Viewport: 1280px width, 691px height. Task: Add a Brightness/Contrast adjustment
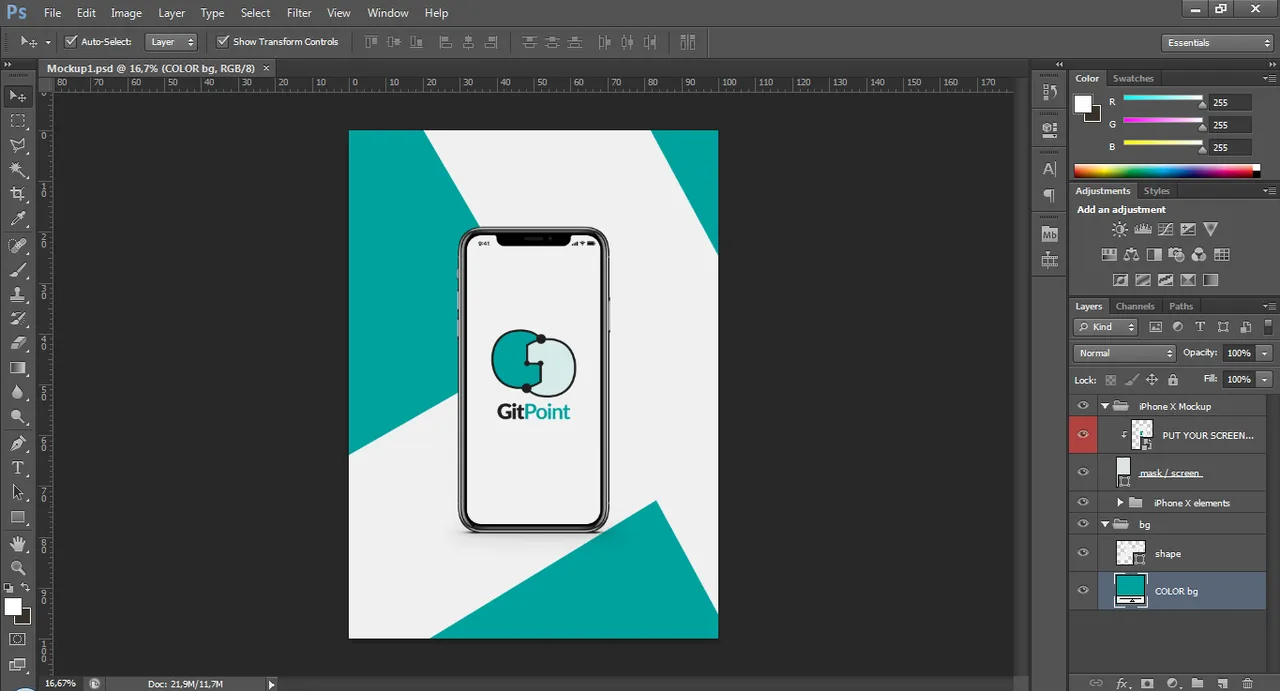[x=1120, y=230]
